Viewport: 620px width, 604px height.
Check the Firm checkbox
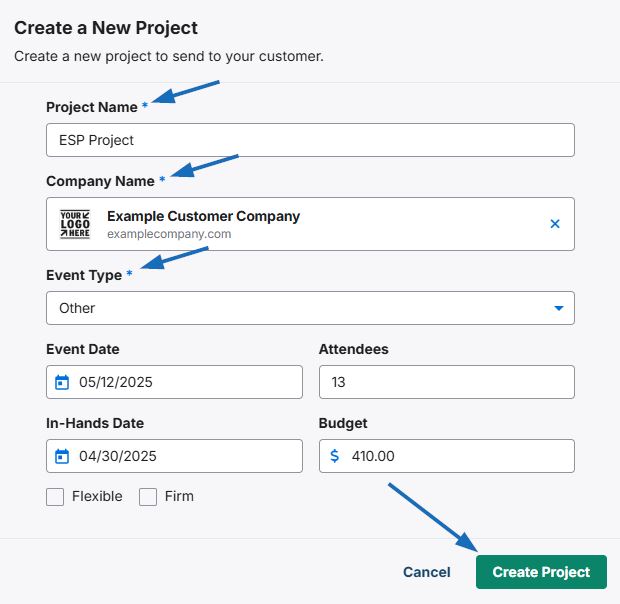click(x=148, y=497)
